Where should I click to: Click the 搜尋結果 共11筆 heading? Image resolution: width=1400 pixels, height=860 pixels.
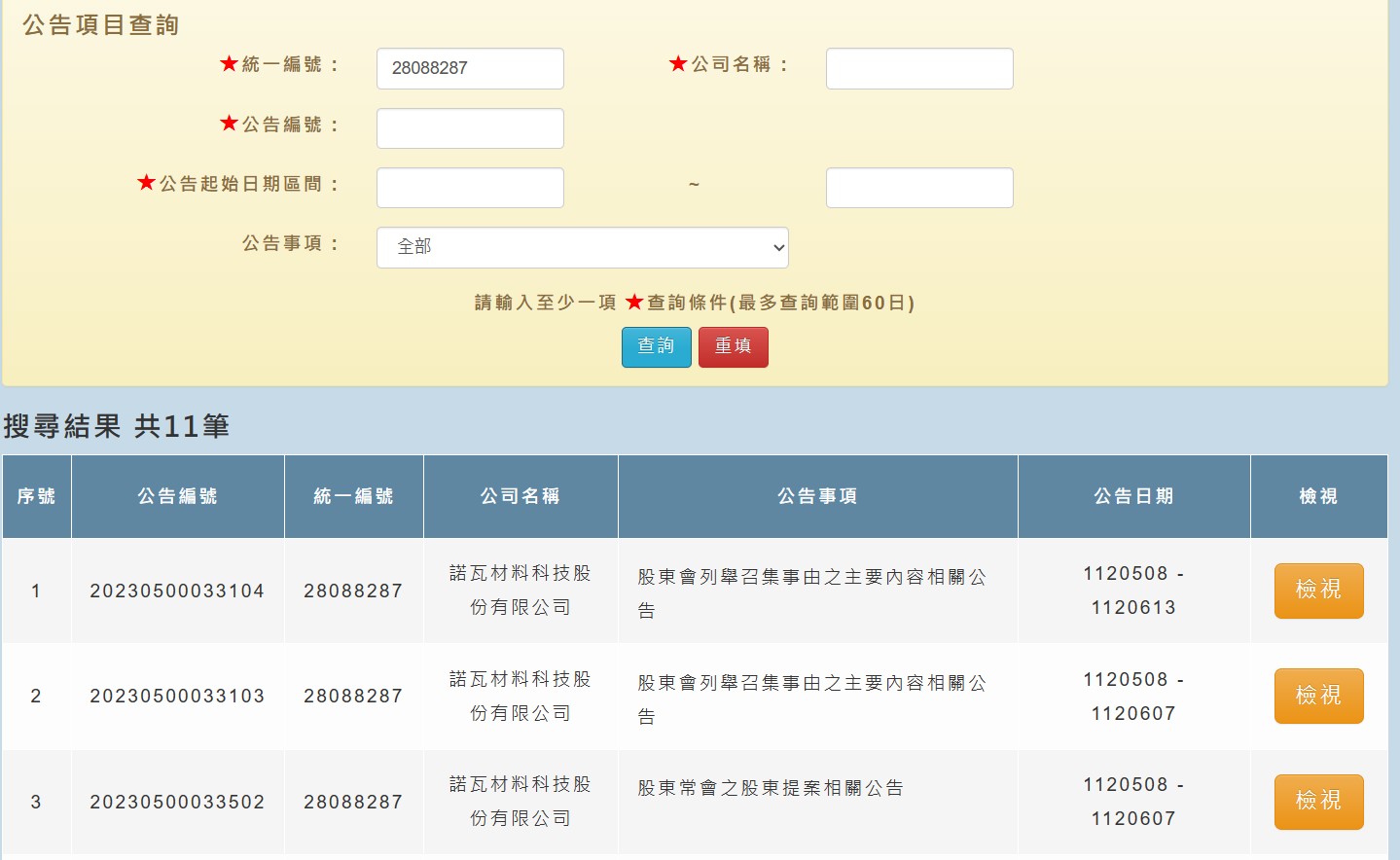pyautogui.click(x=116, y=426)
